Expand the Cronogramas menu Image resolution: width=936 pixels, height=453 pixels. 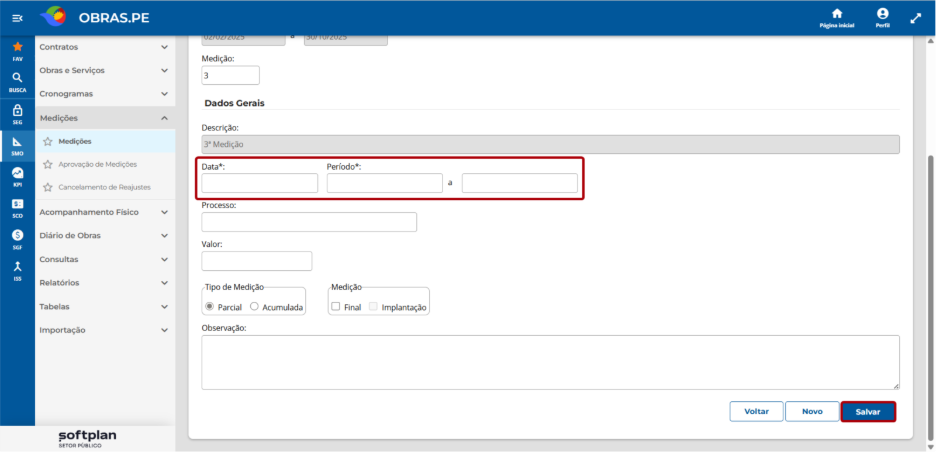click(105, 94)
